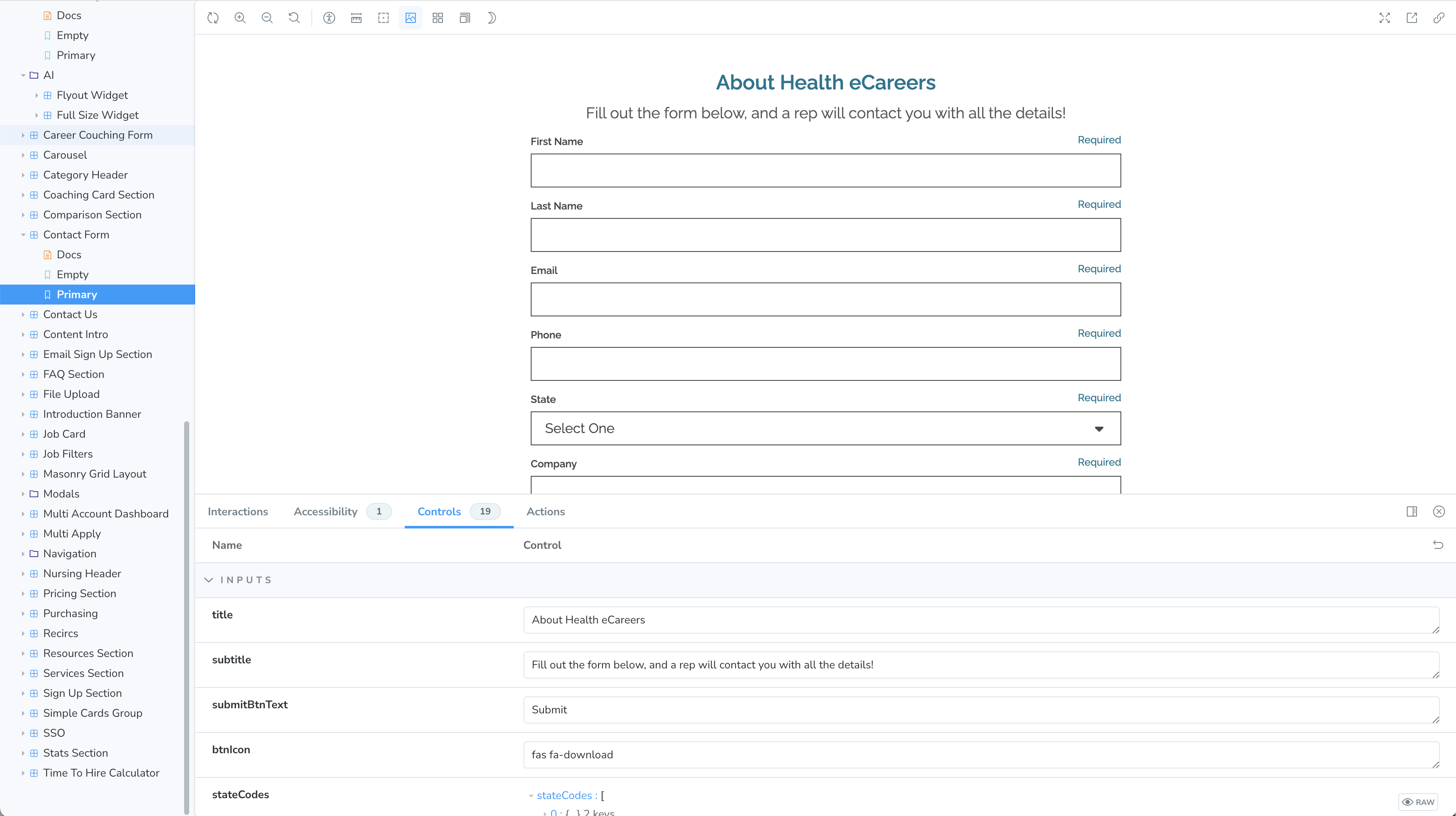The image size is (1456, 816).
Task: Open the grid toggle icon
Action: tap(437, 18)
